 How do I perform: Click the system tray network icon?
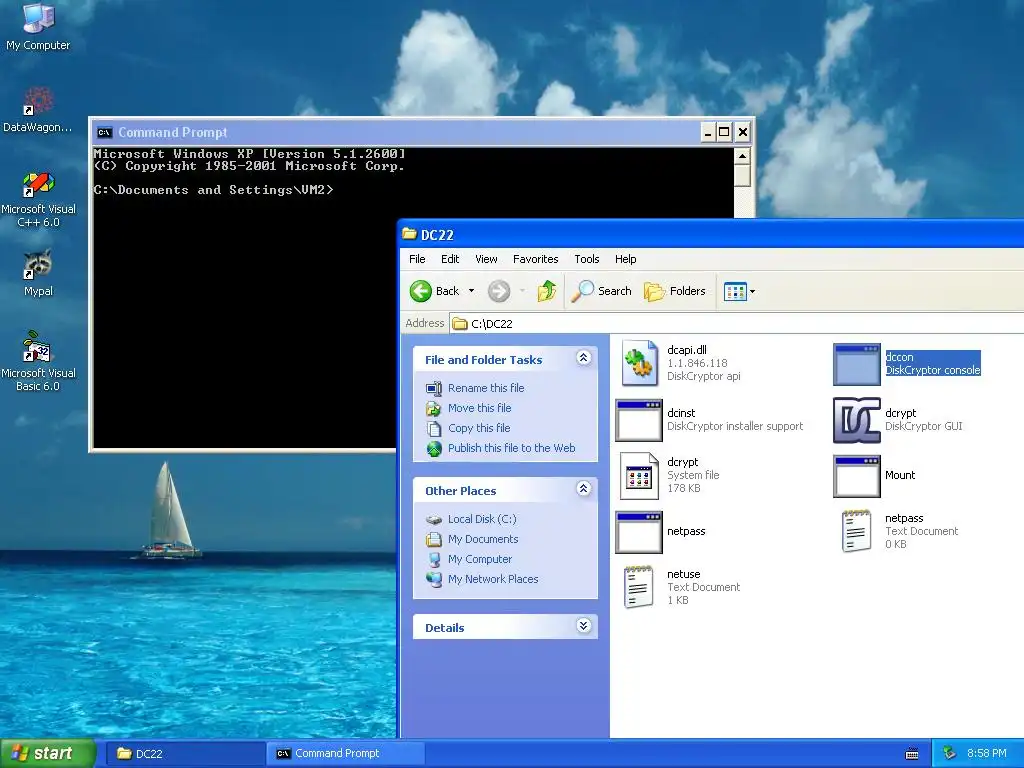coord(950,754)
